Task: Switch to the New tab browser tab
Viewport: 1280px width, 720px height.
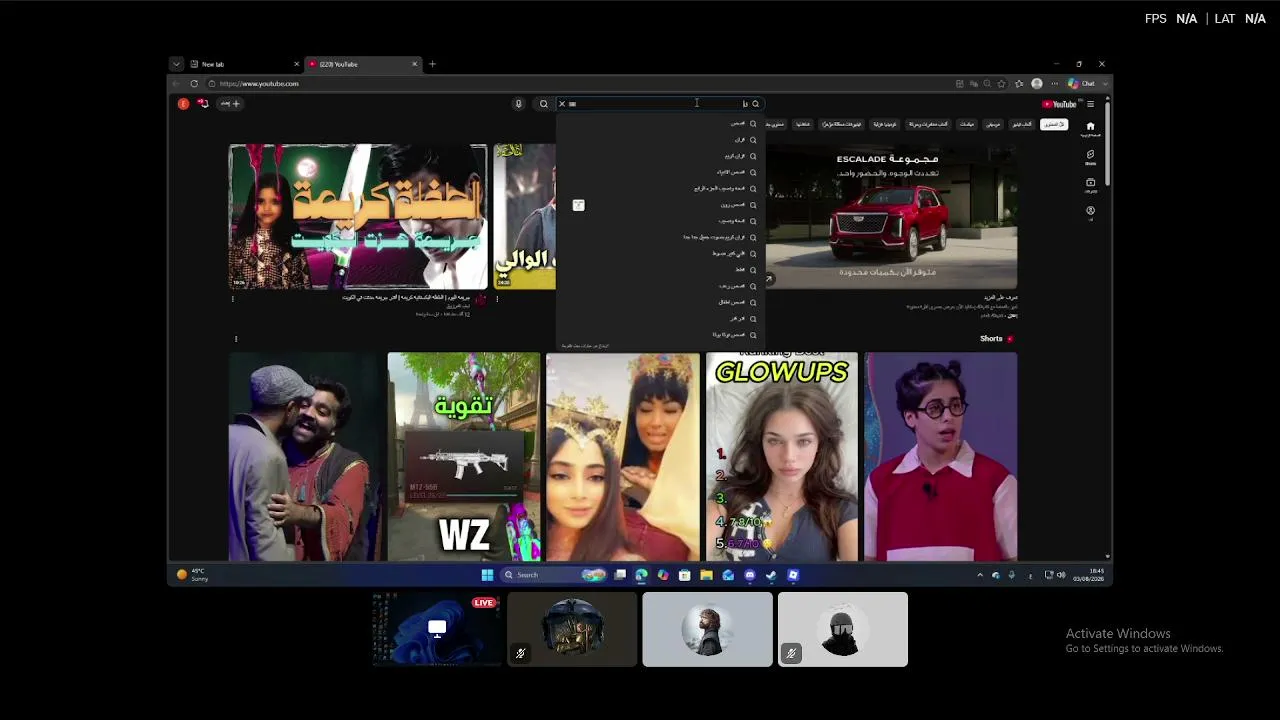Action: point(243,64)
